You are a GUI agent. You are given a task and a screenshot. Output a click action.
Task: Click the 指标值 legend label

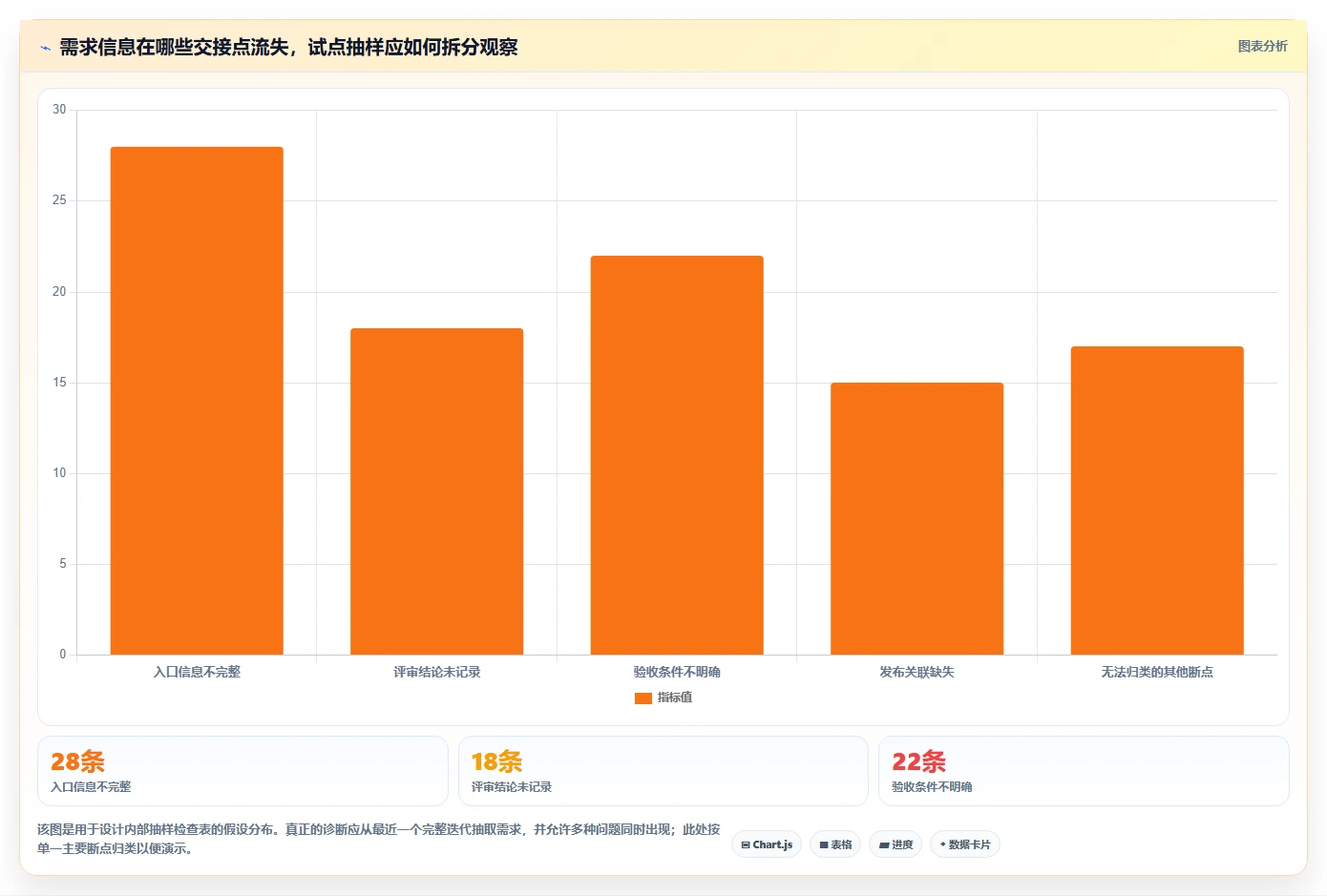675,698
